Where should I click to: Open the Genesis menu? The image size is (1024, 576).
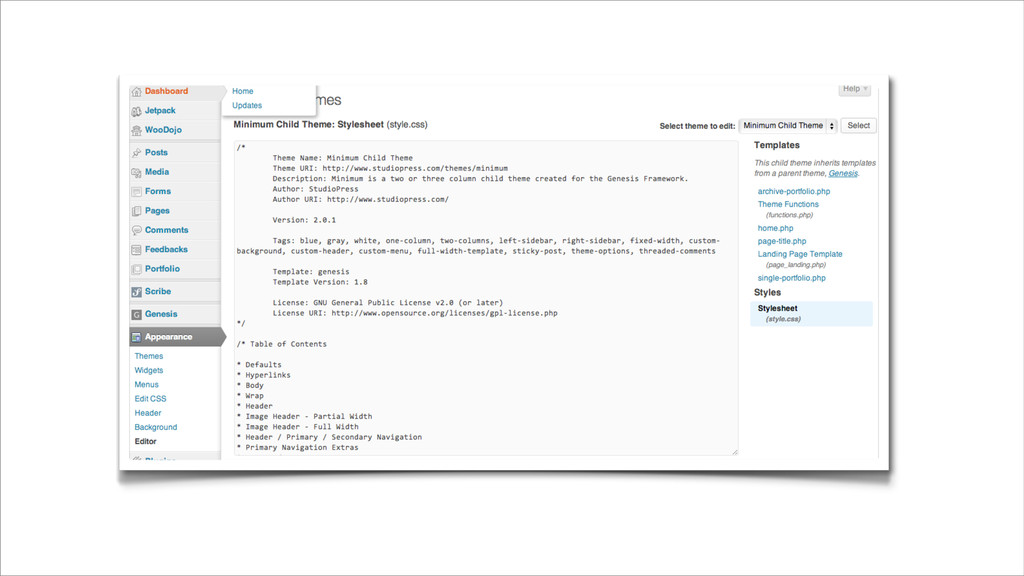click(161, 314)
